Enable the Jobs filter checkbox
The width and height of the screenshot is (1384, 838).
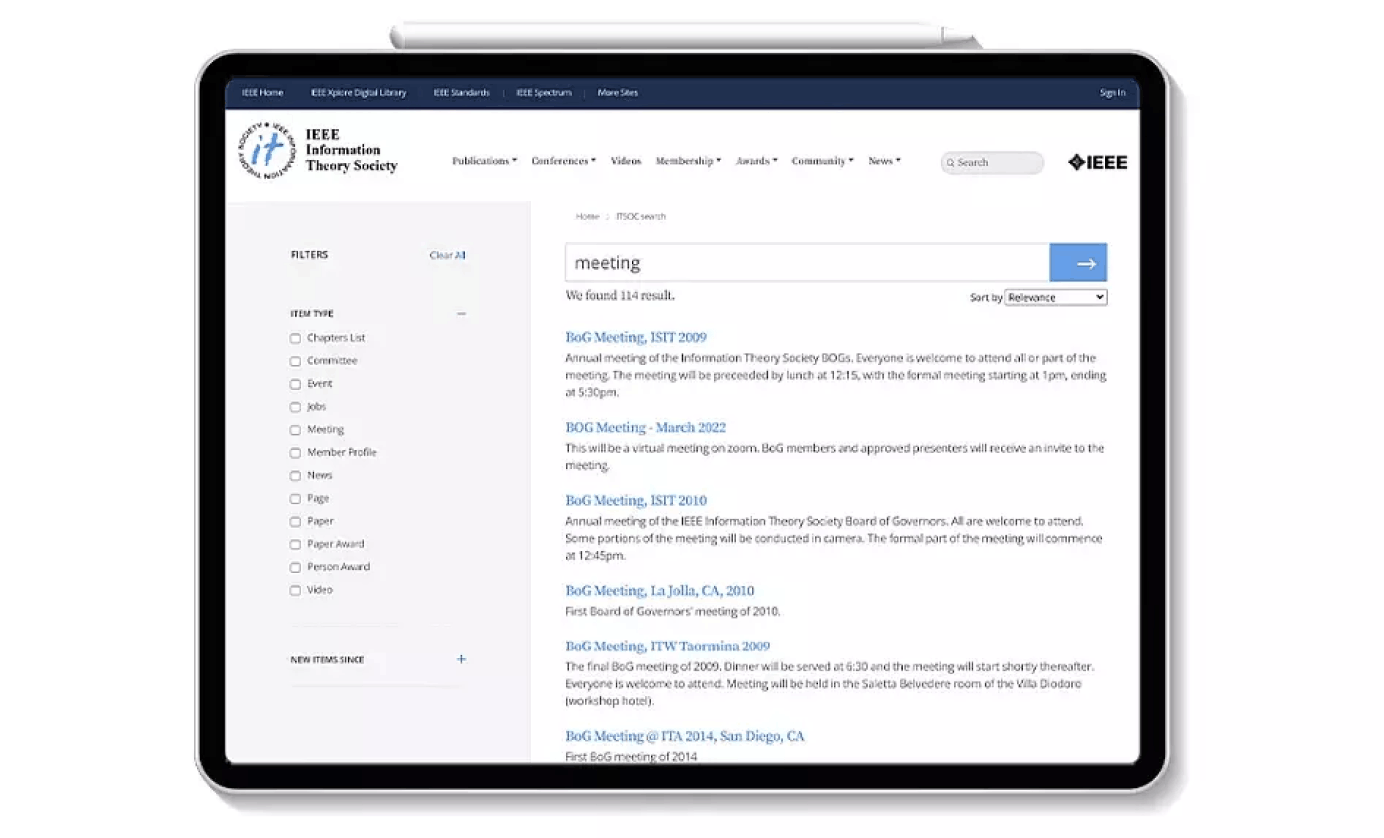pos(295,407)
